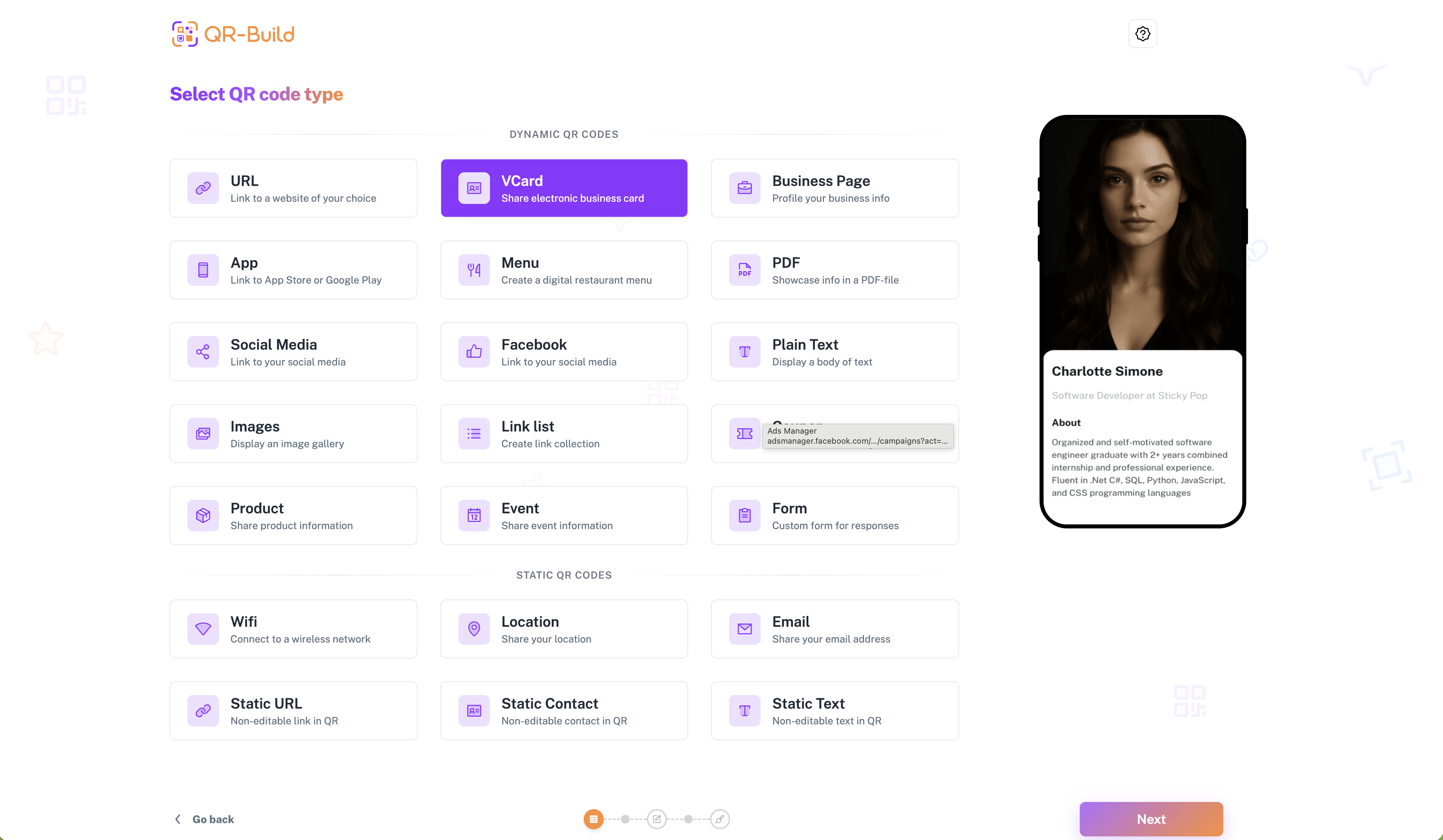Viewport: 1443px width, 840px height.
Task: Click the first step in the progress stepper
Action: [594, 819]
